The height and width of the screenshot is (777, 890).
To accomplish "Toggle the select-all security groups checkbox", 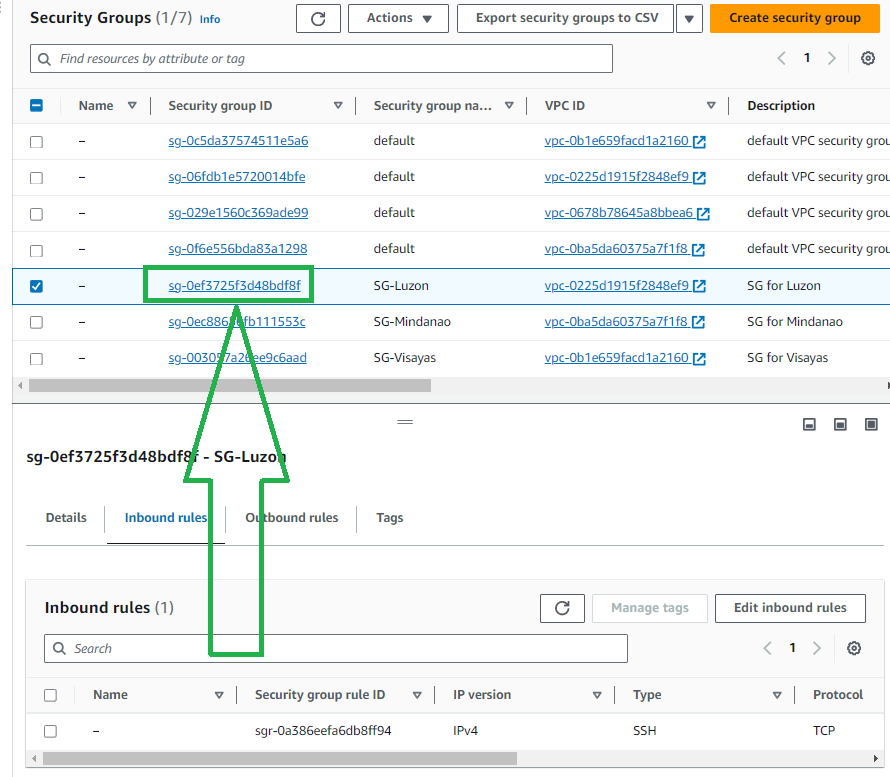I will (x=36, y=106).
